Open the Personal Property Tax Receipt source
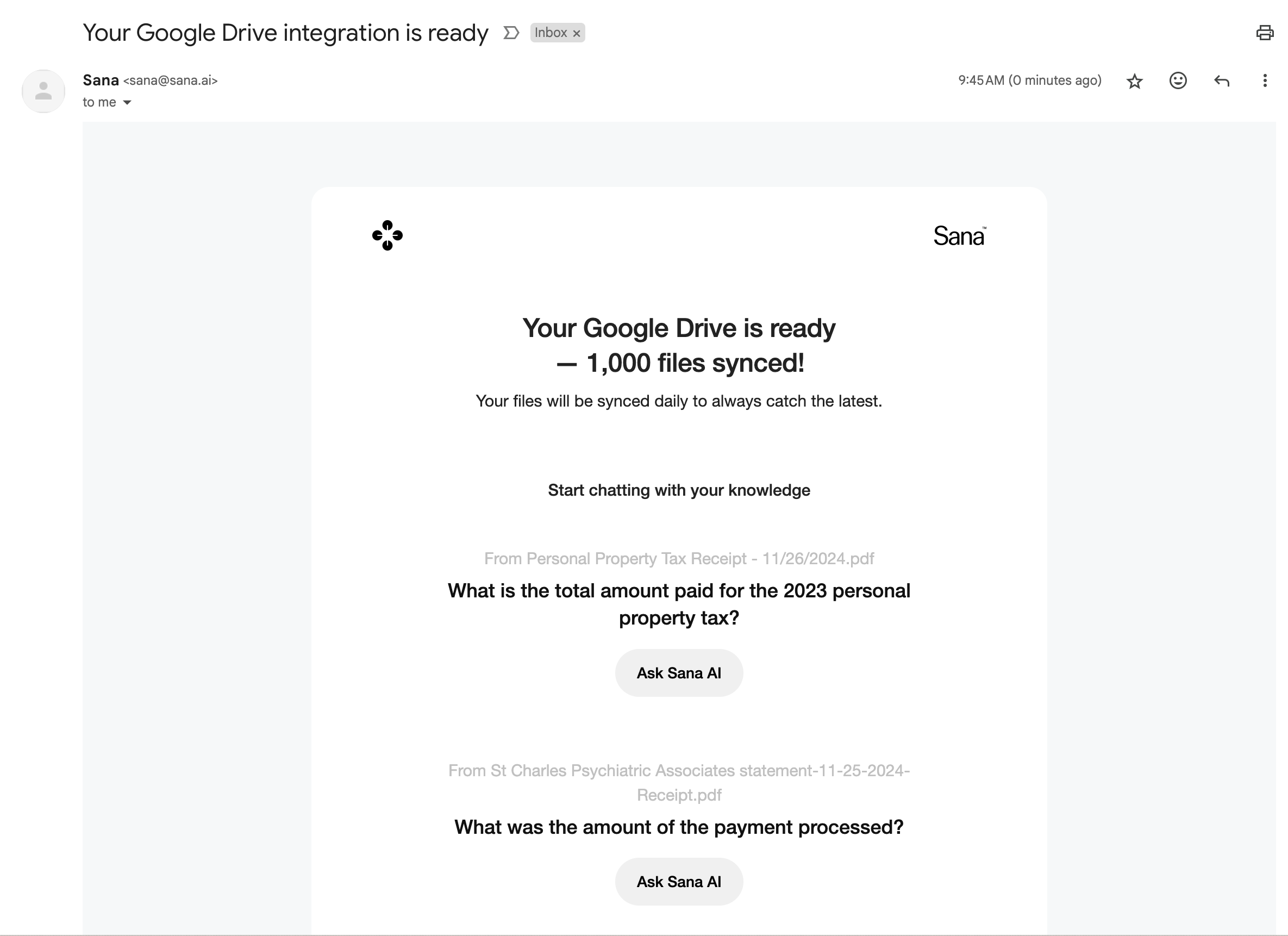This screenshot has width=1288, height=936. [679, 559]
